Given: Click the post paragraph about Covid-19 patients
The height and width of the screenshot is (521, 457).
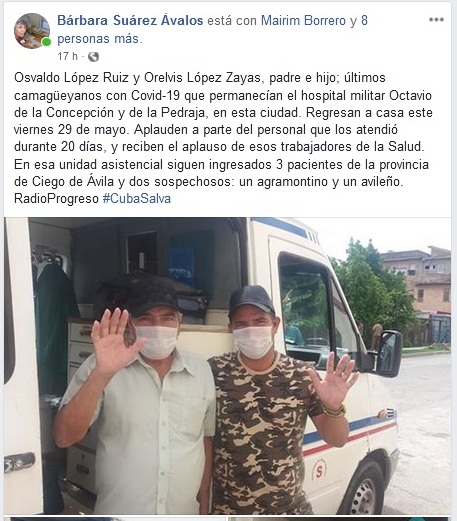Looking at the screenshot, I should (223, 138).
